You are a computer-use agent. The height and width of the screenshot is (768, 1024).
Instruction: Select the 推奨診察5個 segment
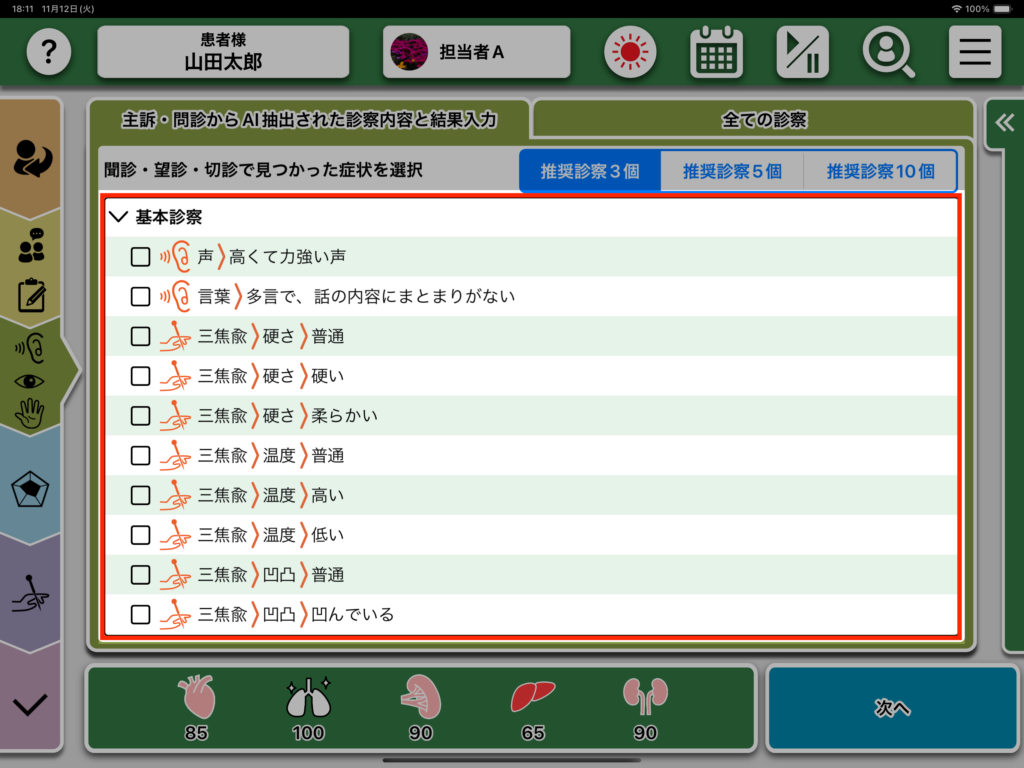pyautogui.click(x=732, y=171)
